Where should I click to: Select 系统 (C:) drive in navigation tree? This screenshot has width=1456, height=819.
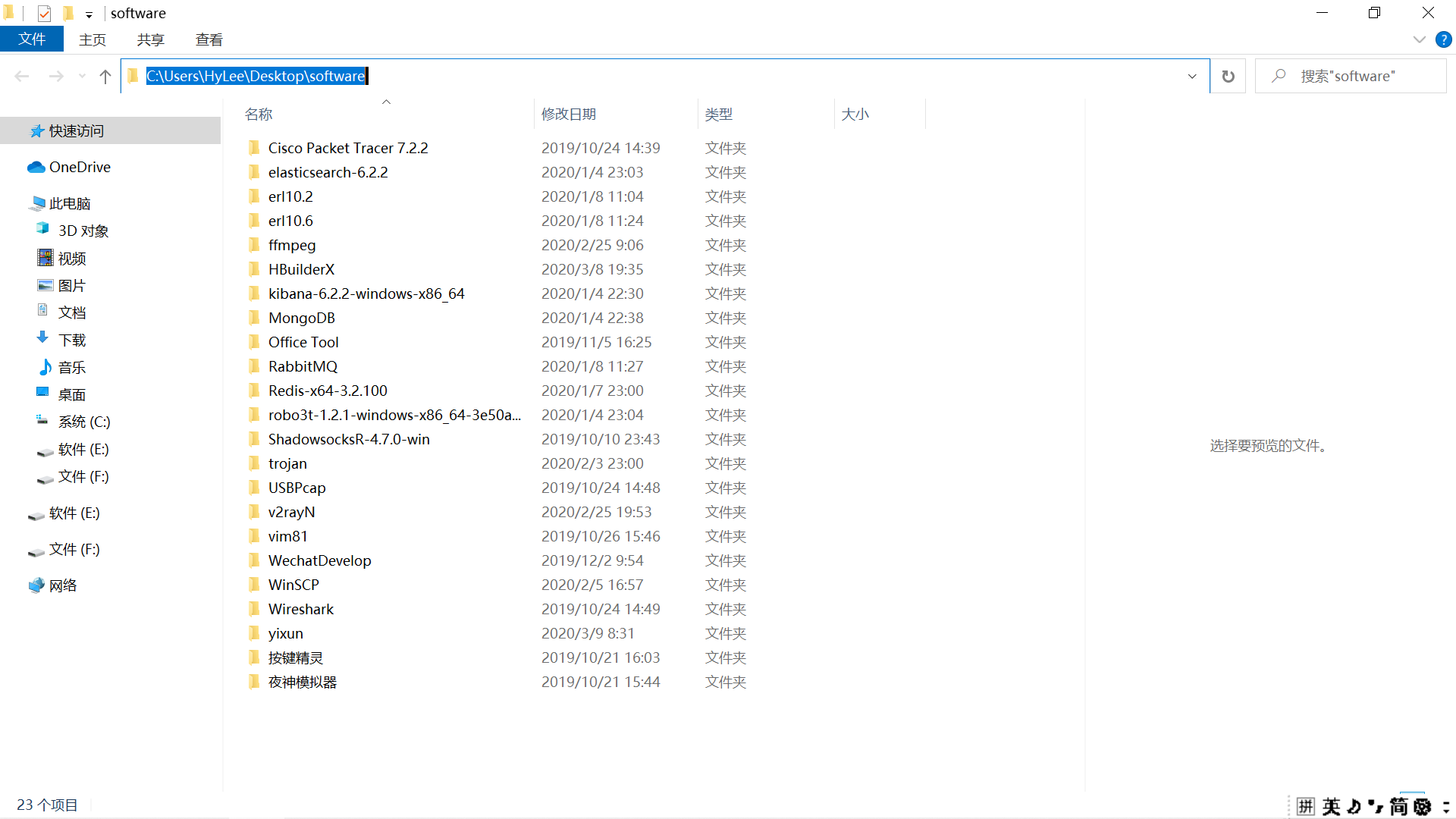pos(83,422)
